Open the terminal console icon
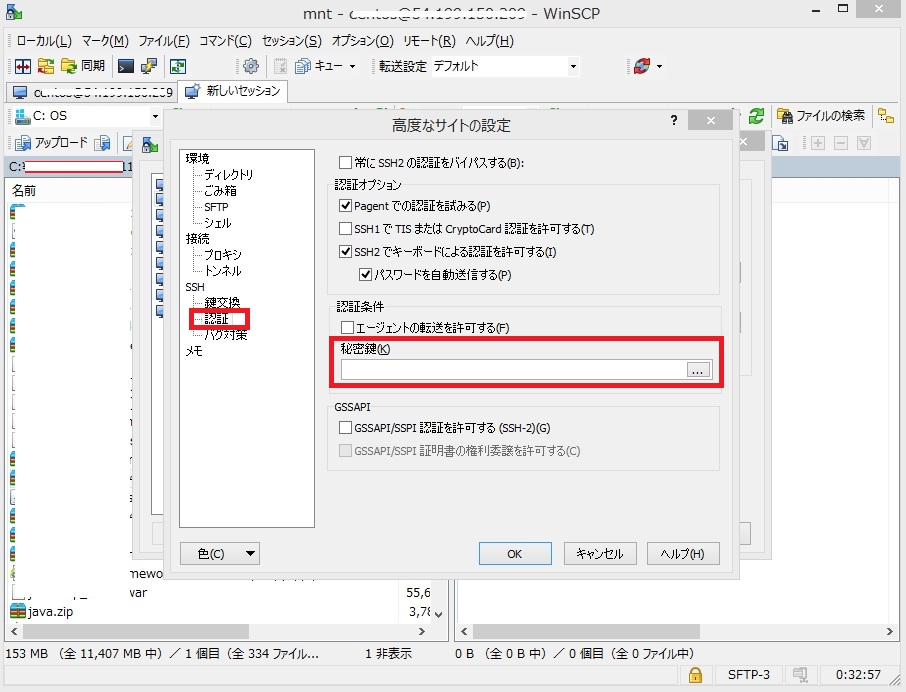 [125, 66]
